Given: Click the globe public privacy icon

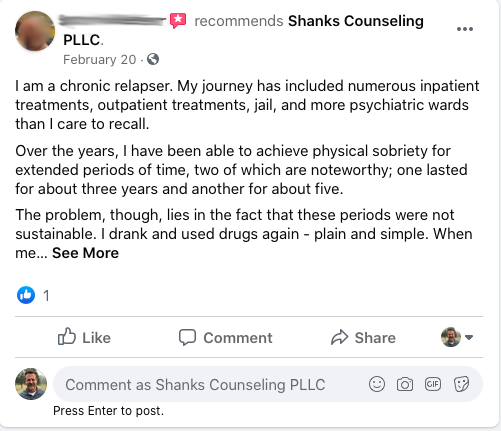Looking at the screenshot, I should tap(153, 59).
